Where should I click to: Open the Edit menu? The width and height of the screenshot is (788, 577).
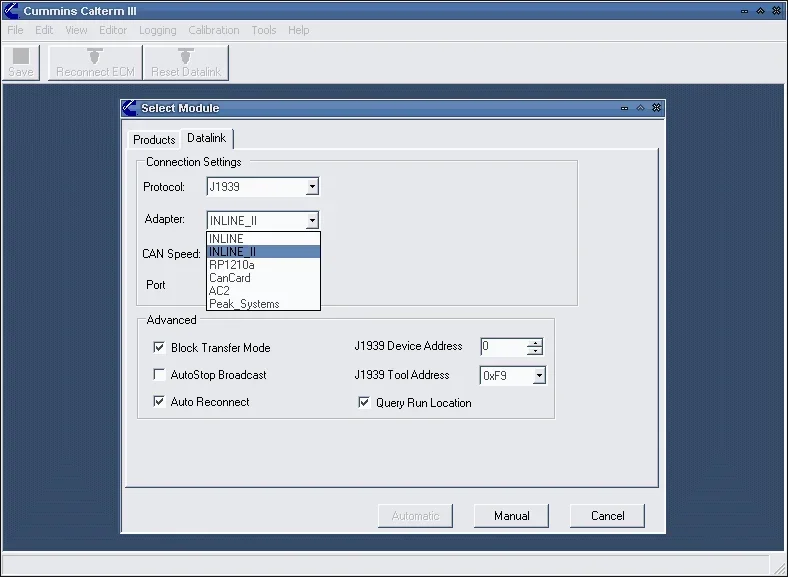(x=44, y=30)
